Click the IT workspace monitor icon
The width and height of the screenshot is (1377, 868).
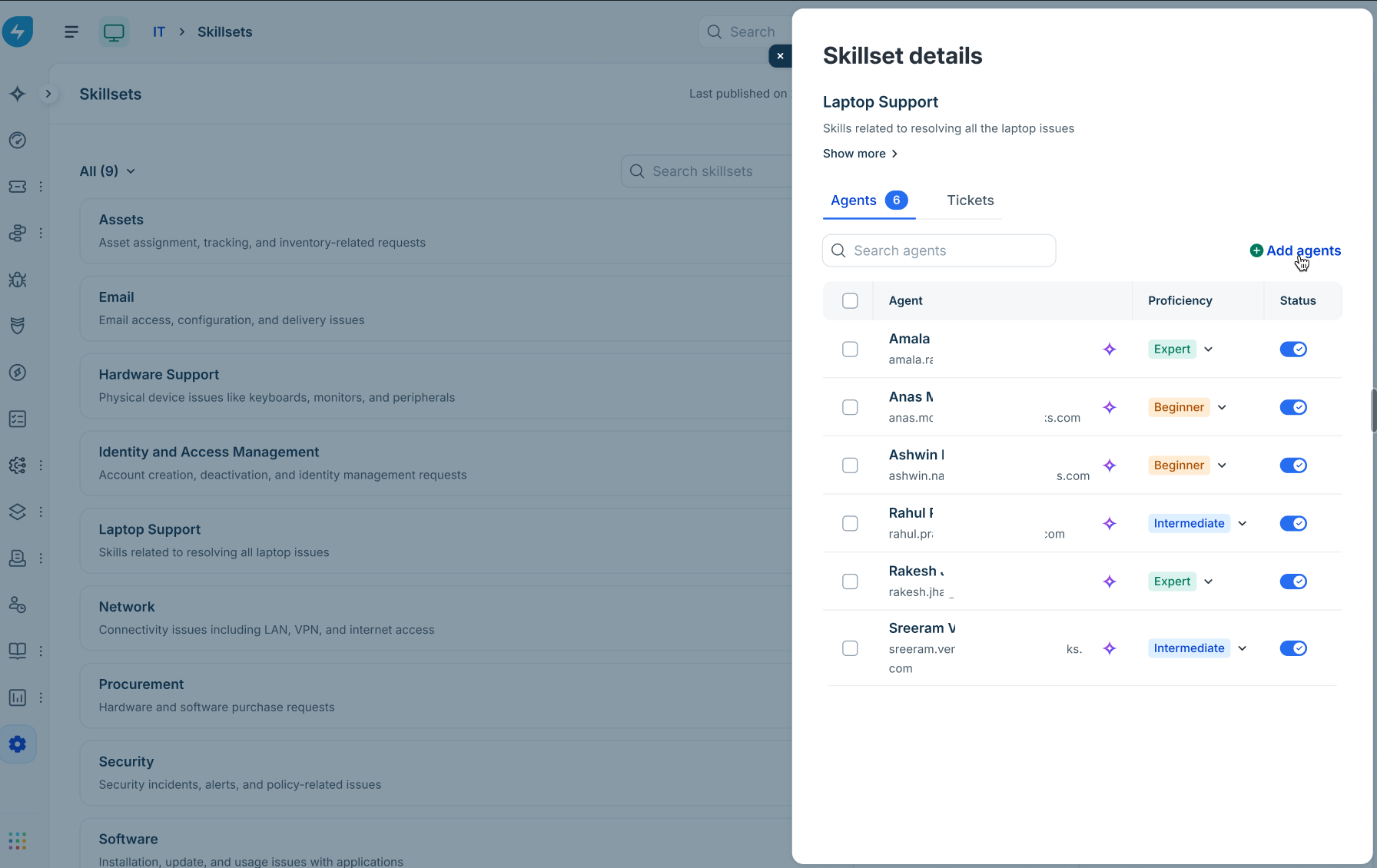click(114, 32)
